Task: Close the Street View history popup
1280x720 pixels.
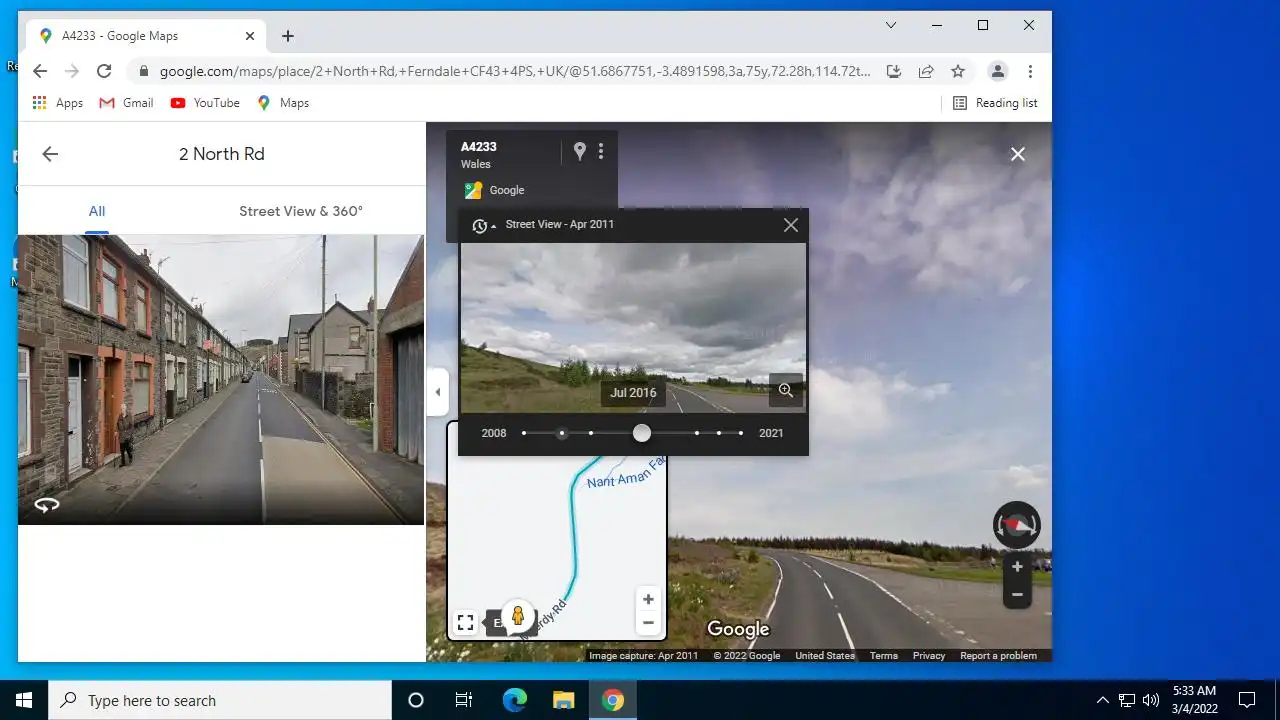Action: point(791,225)
